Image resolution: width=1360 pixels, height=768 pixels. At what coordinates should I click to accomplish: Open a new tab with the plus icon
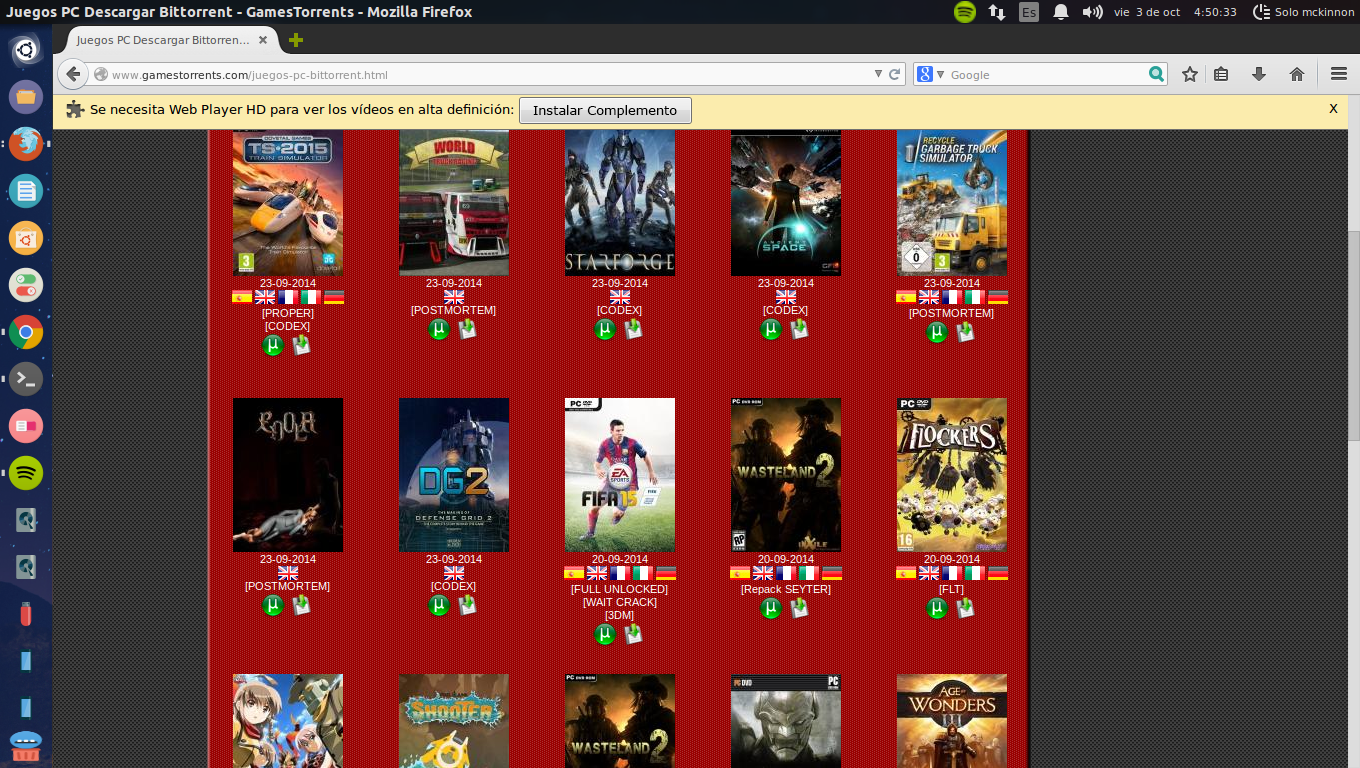(x=293, y=42)
